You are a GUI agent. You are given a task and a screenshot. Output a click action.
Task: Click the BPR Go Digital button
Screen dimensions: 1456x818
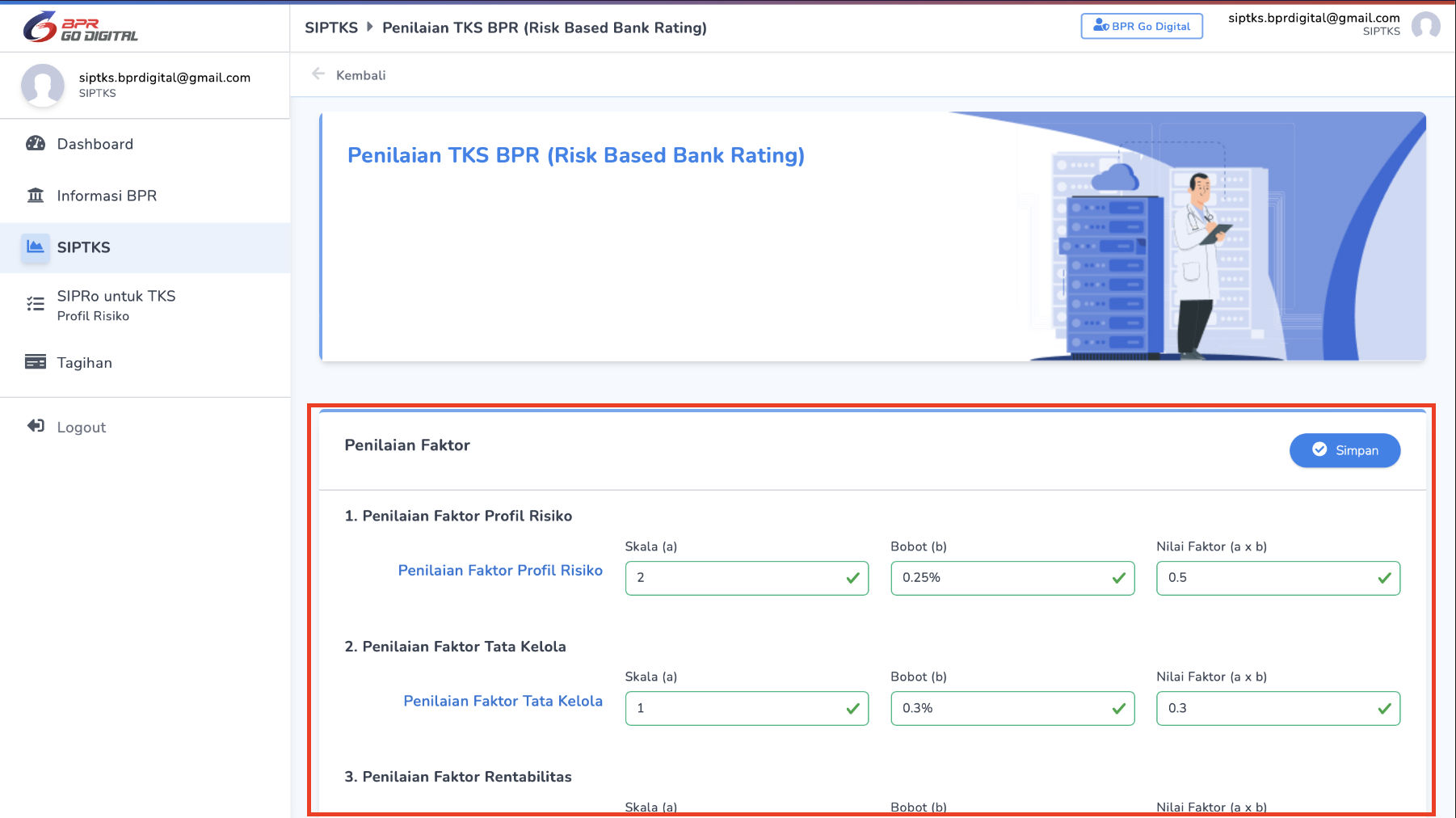[1142, 26]
